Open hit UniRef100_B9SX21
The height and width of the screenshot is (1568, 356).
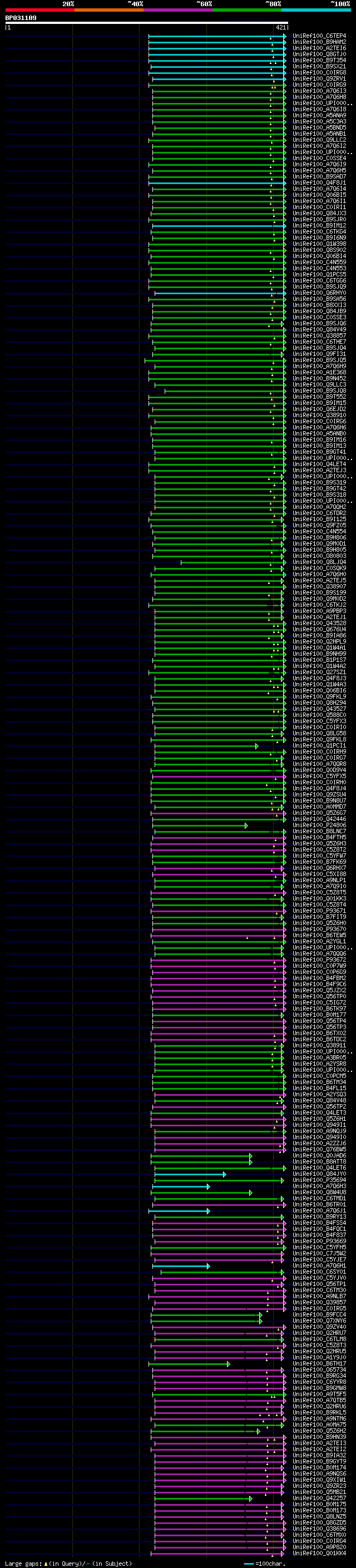coord(319,66)
